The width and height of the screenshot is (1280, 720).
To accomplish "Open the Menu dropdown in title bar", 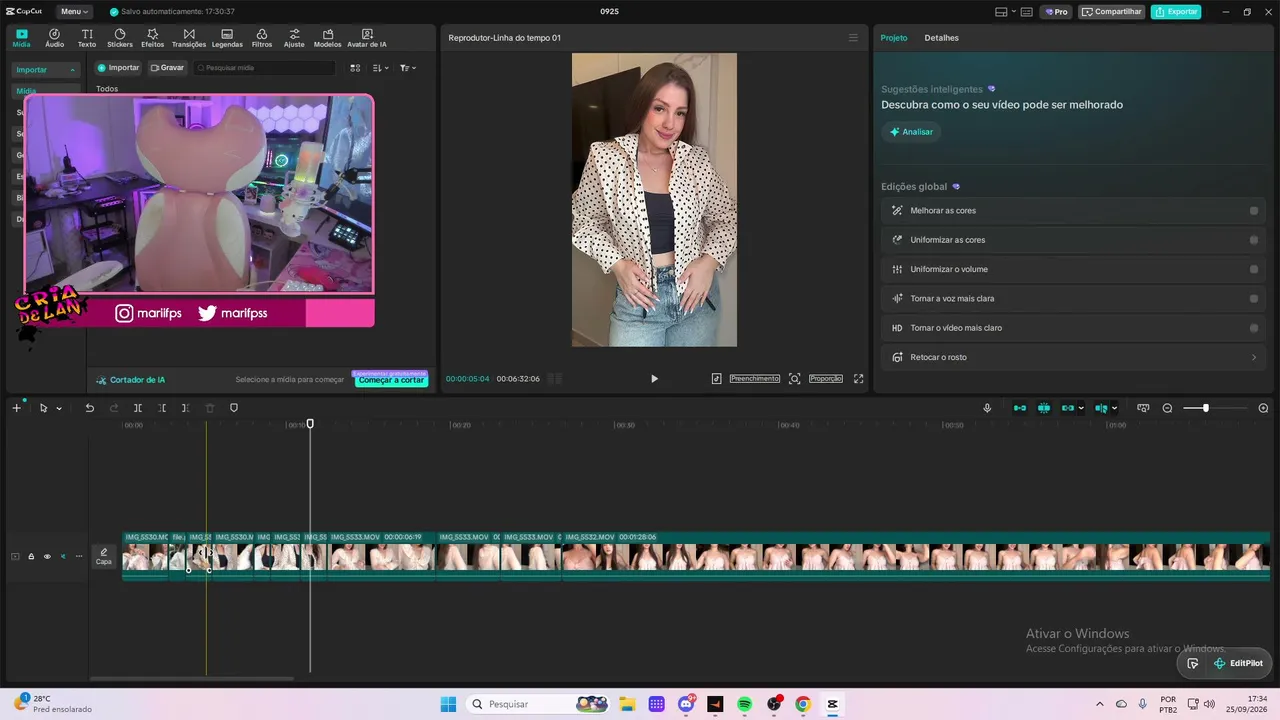I will click(x=74, y=12).
